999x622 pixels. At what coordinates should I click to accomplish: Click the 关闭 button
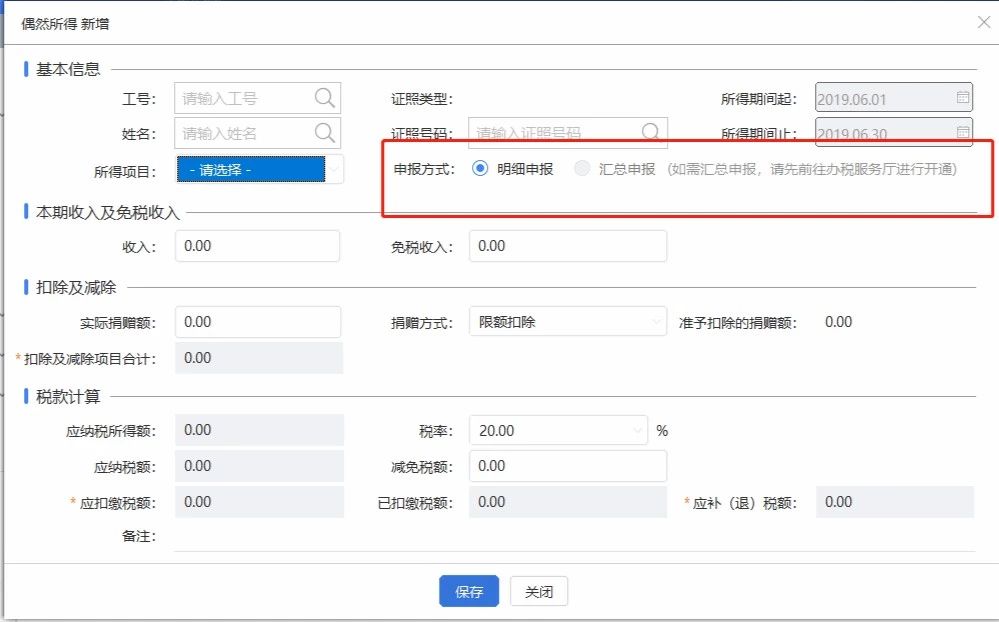pyautogui.click(x=538, y=591)
